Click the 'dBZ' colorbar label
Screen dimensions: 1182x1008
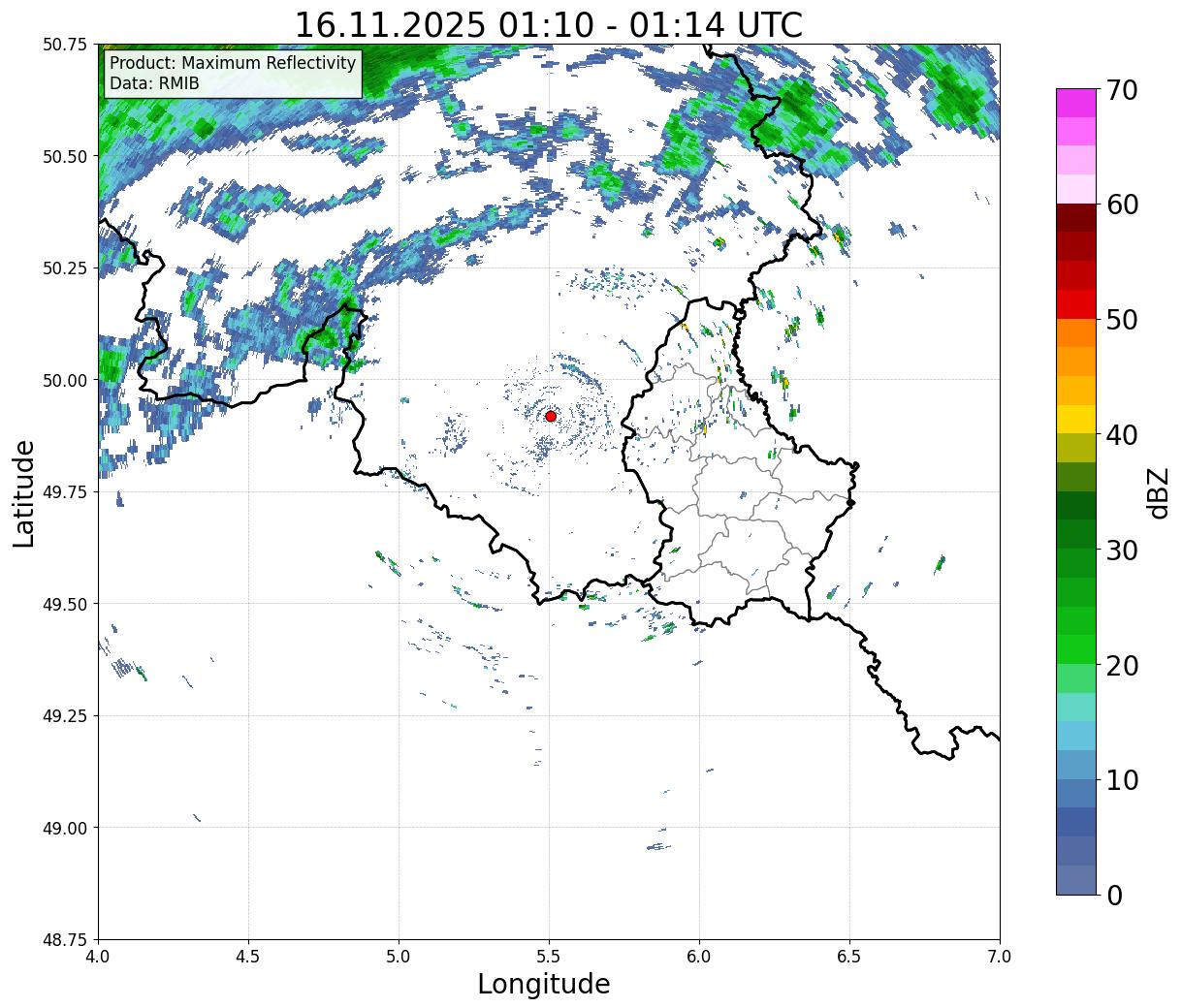point(1158,491)
